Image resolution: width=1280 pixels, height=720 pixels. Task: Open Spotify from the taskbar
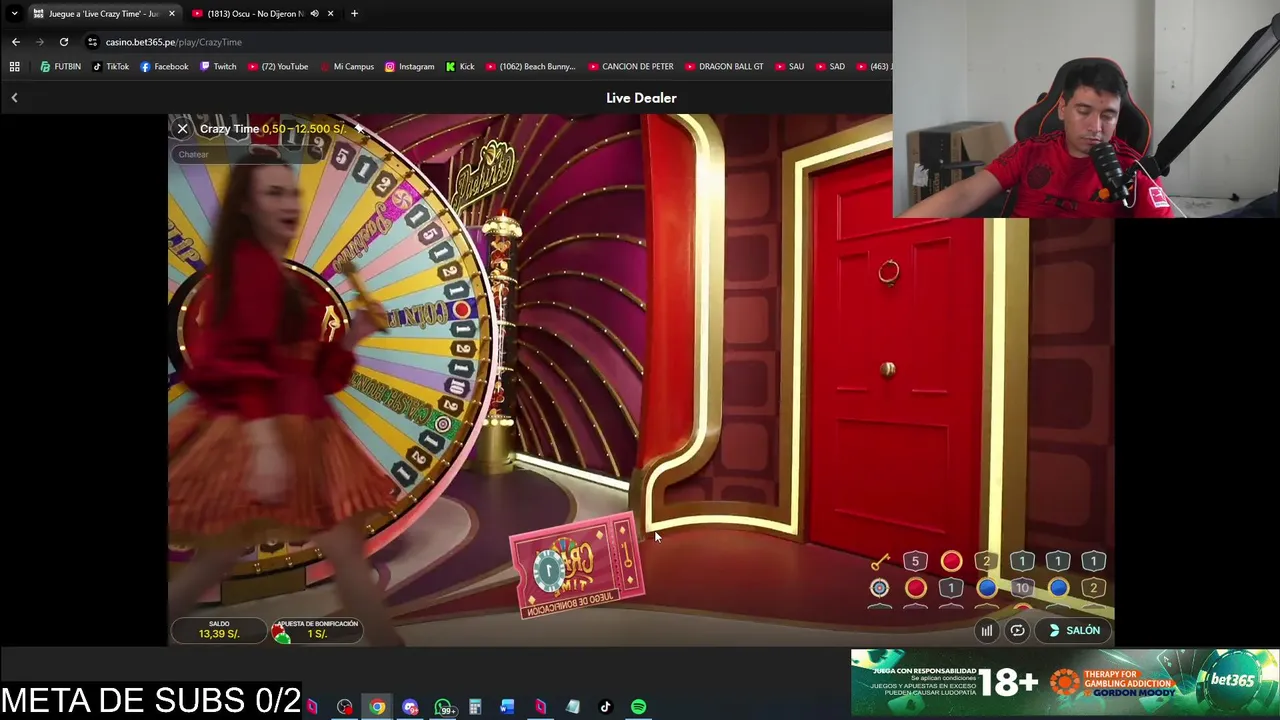(x=638, y=707)
